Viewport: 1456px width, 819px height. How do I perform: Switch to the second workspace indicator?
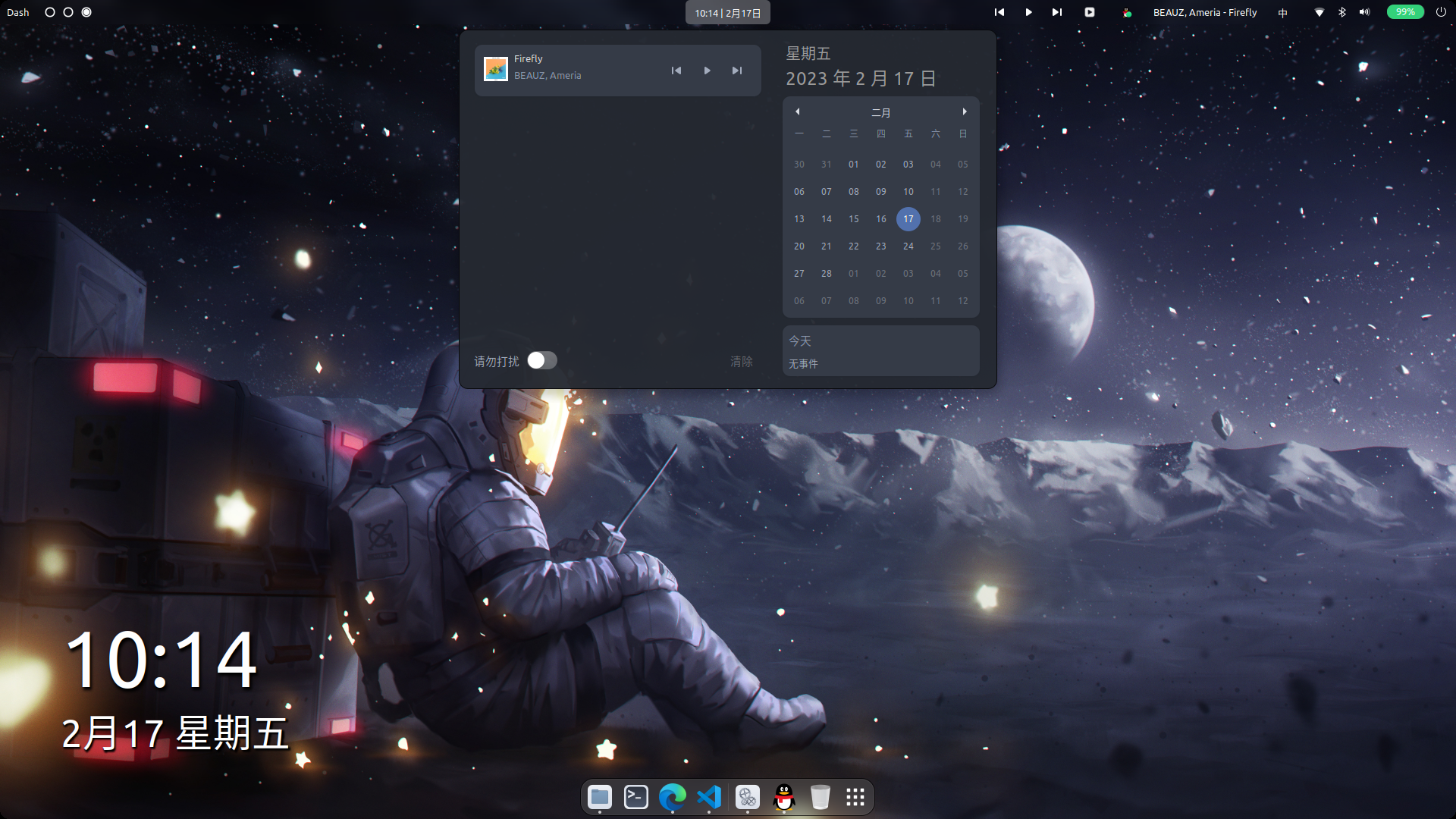click(x=68, y=12)
